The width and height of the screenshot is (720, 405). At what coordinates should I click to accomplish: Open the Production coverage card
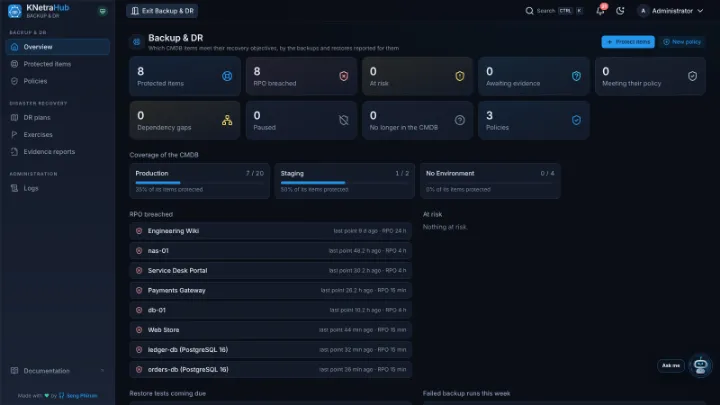pyautogui.click(x=199, y=181)
